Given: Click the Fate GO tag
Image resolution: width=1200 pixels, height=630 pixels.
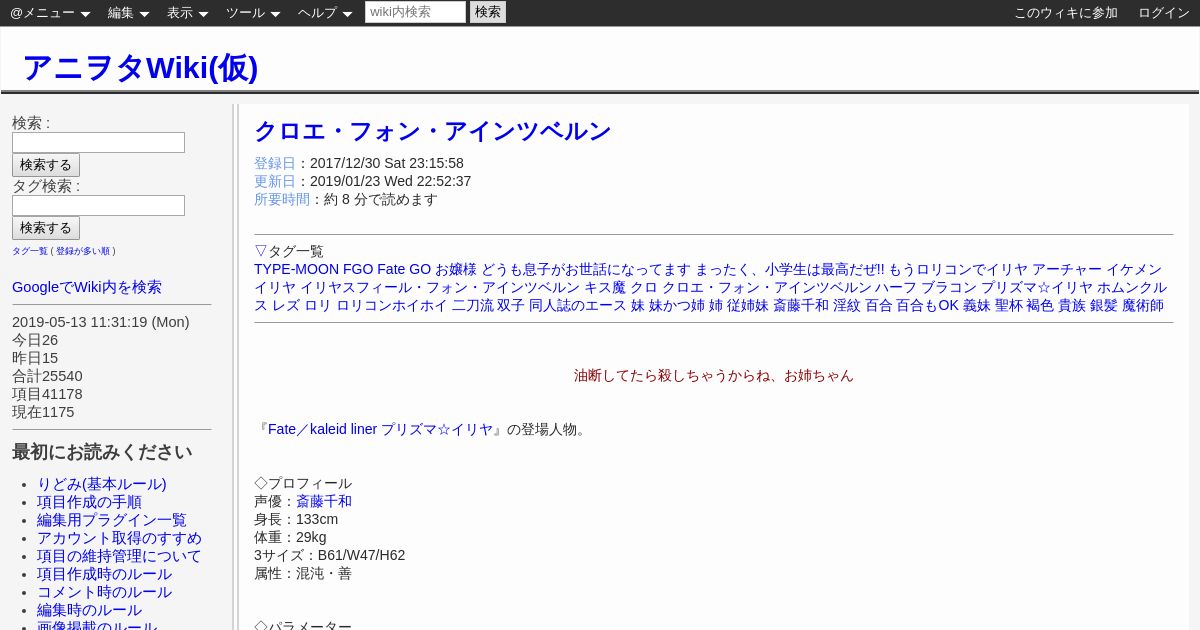Looking at the screenshot, I should tap(404, 269).
